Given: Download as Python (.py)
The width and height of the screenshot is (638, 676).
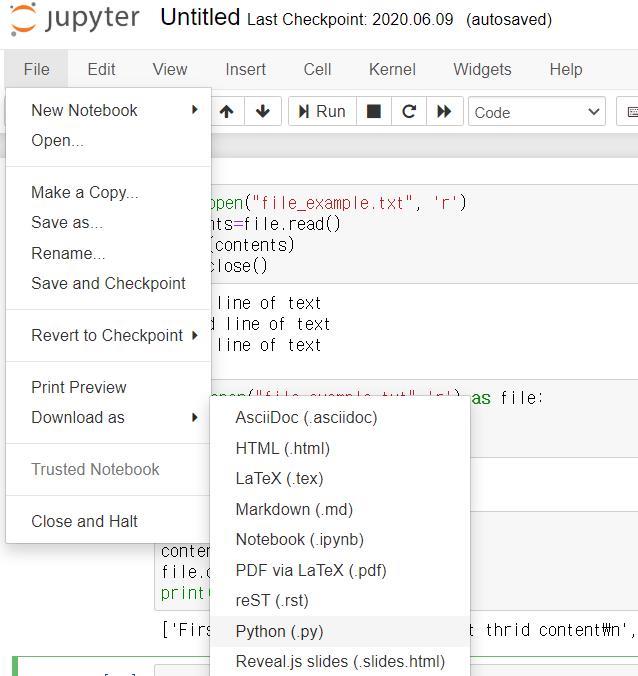Looking at the screenshot, I should 340,631.
